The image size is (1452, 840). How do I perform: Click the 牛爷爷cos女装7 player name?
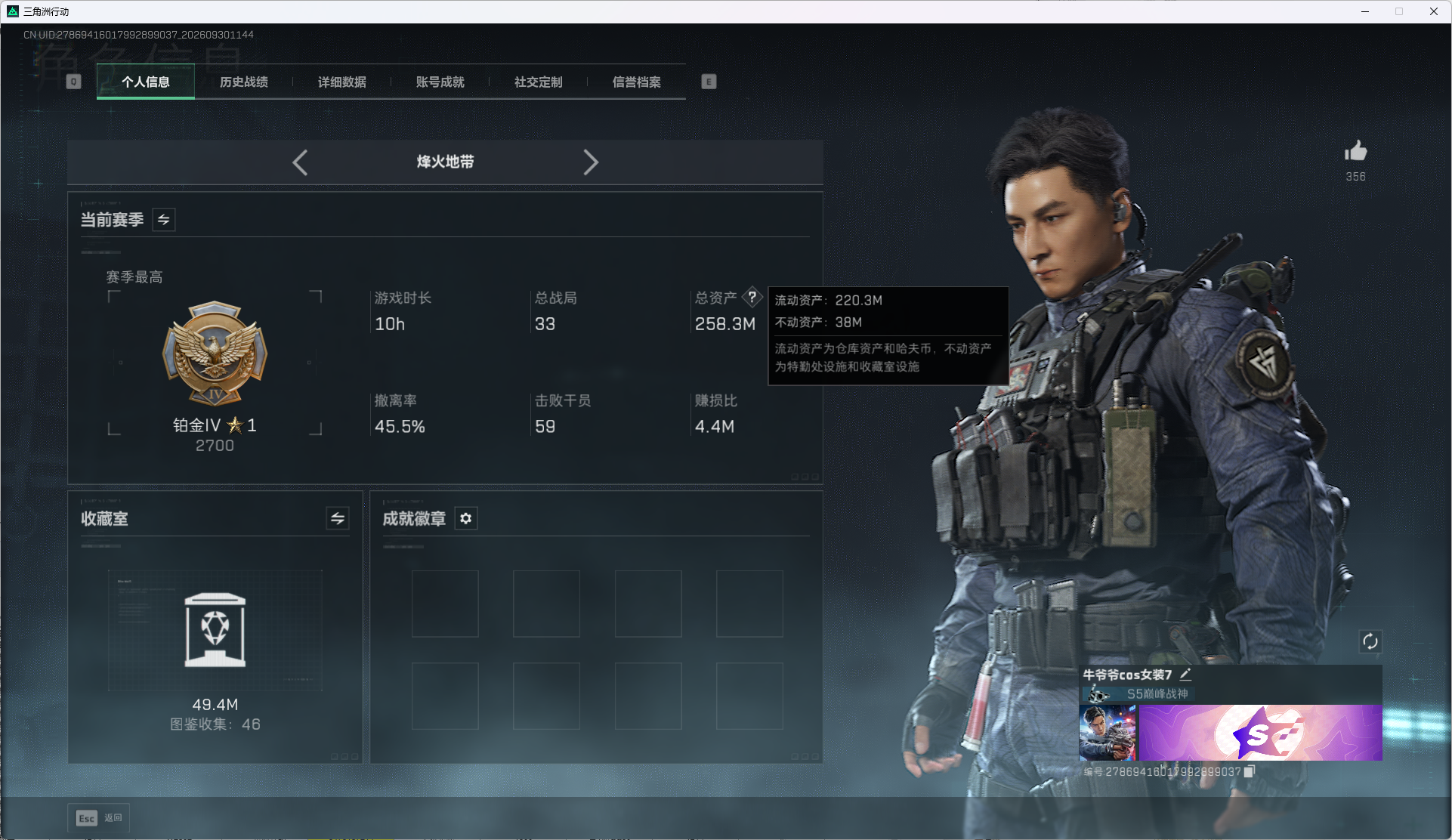tap(1127, 675)
